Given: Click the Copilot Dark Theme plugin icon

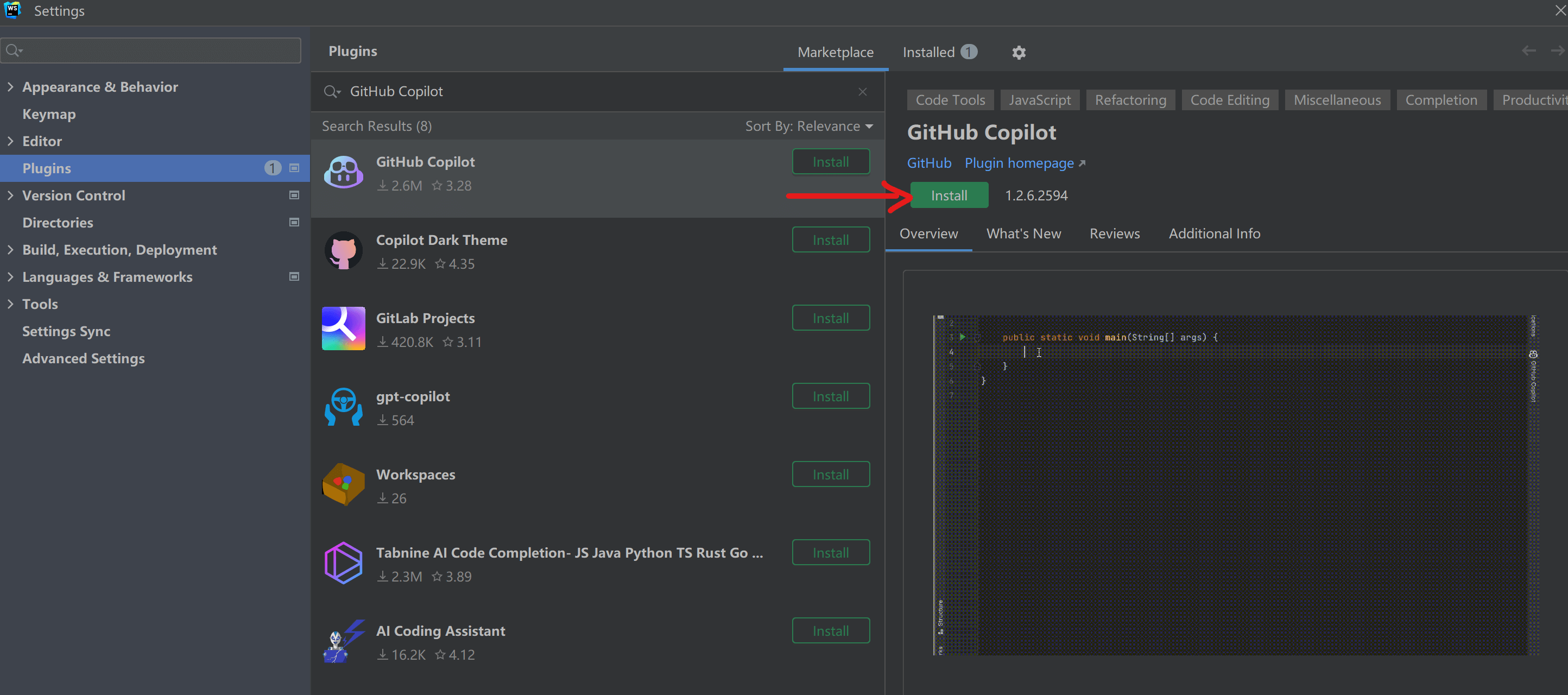Looking at the screenshot, I should point(343,251).
